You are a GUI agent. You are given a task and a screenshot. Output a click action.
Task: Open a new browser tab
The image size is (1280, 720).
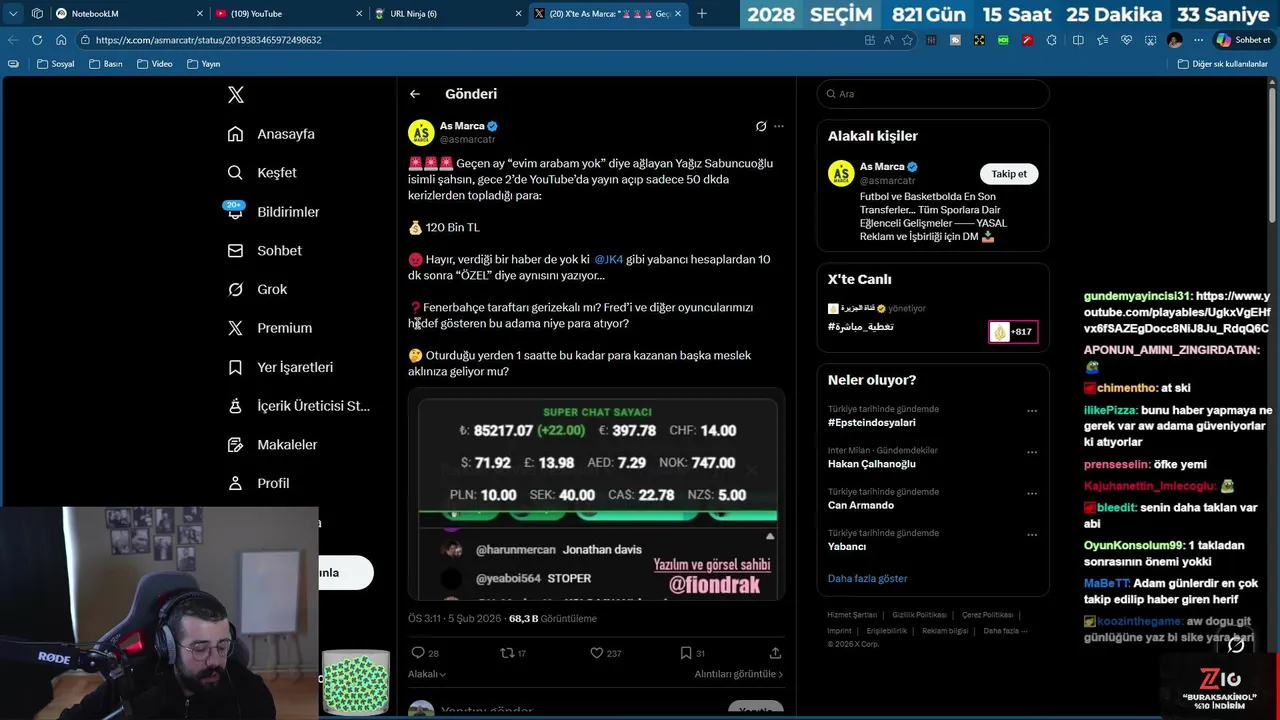(702, 14)
